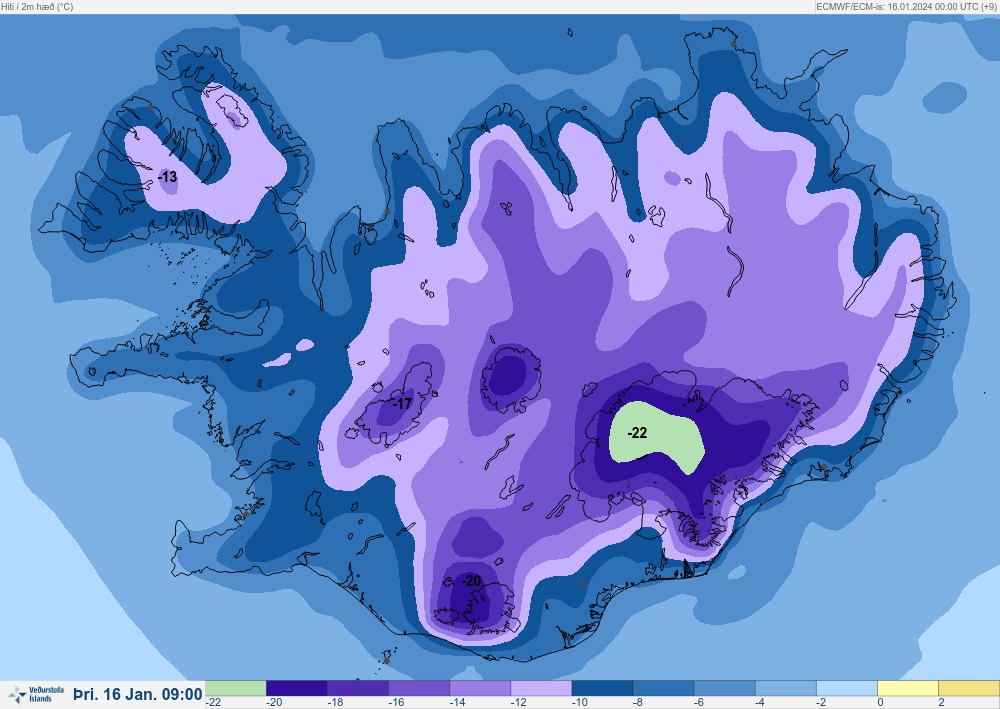Click the -20 temperature label in the south
Screen dimensions: 1000x709
pyautogui.click(x=471, y=581)
